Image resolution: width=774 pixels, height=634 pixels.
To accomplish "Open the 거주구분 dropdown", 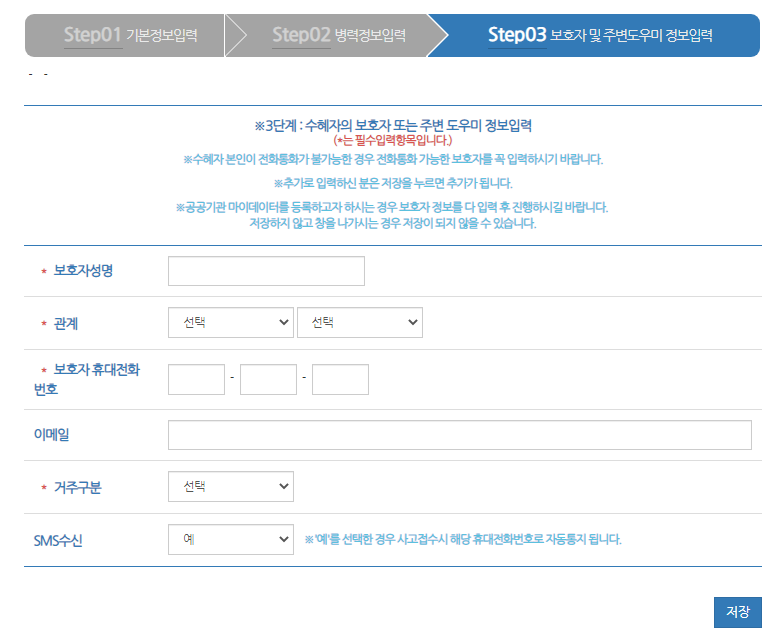I will click(x=231, y=486).
